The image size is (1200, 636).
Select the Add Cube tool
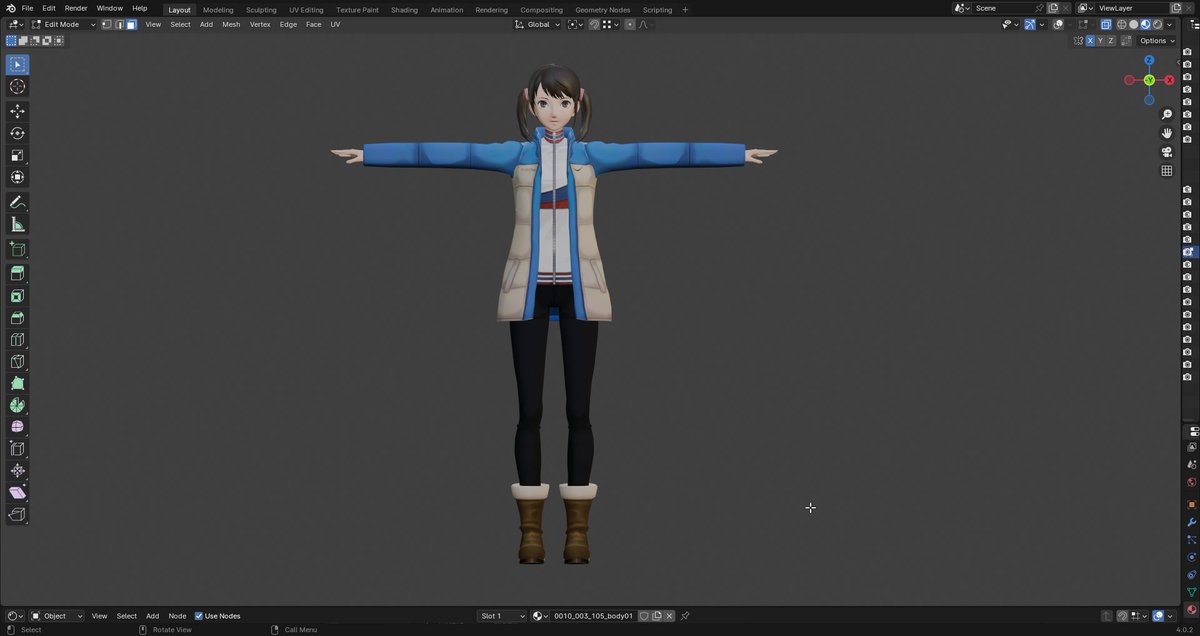(17, 249)
